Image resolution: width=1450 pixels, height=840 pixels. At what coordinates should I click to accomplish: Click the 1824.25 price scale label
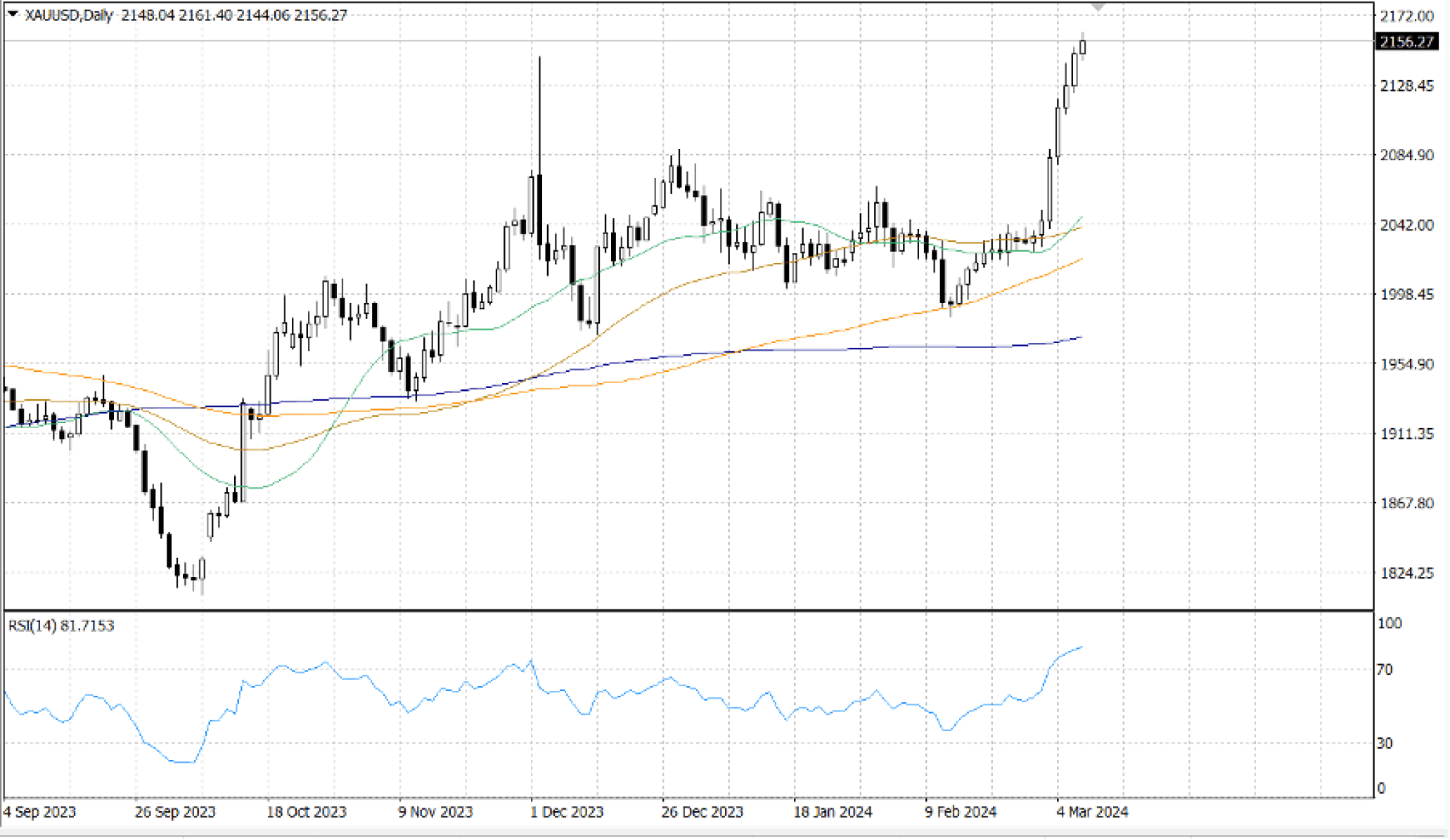(x=1406, y=573)
